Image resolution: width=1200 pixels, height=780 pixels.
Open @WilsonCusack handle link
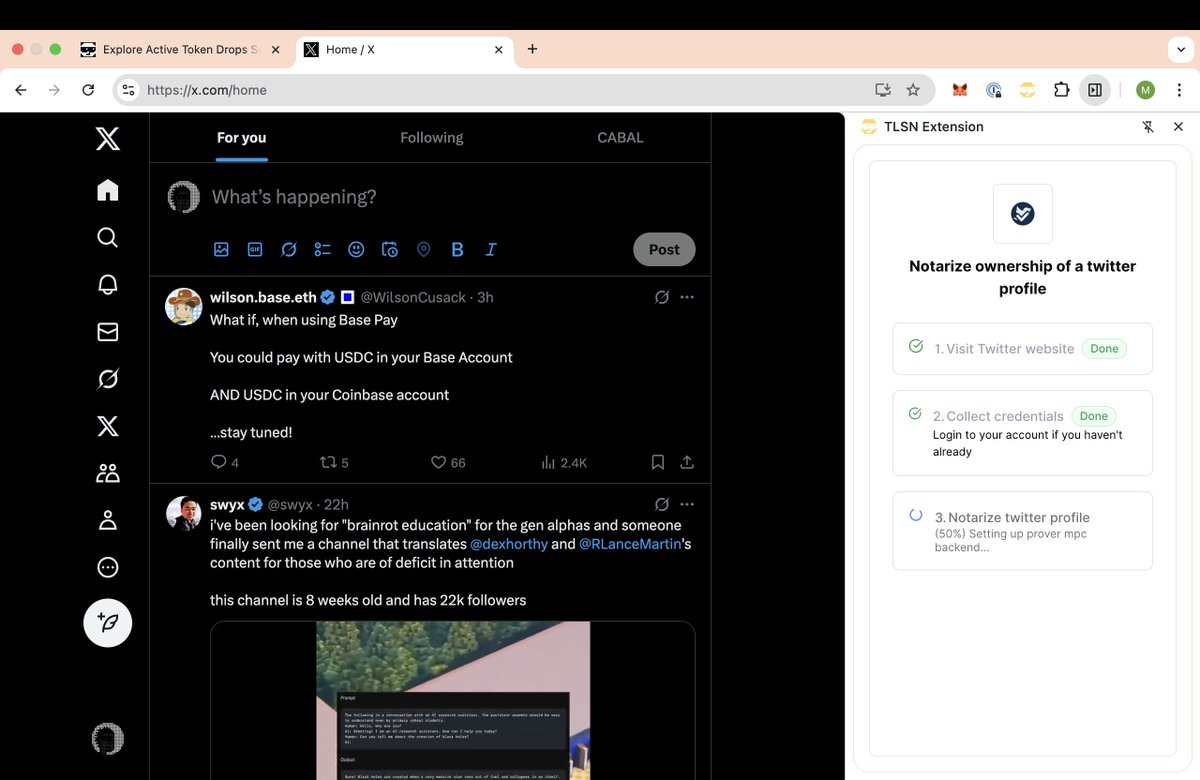pyautogui.click(x=415, y=297)
